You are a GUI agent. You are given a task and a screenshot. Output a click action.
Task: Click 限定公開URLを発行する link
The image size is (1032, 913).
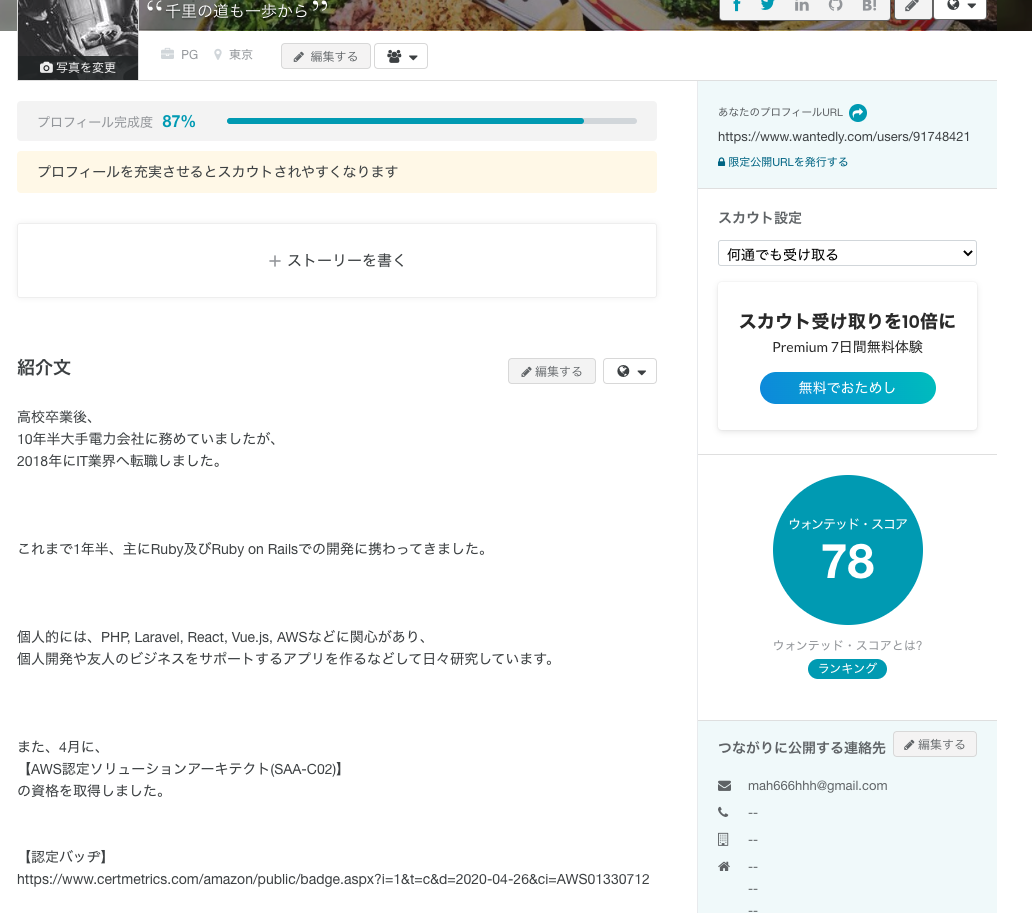click(783, 162)
